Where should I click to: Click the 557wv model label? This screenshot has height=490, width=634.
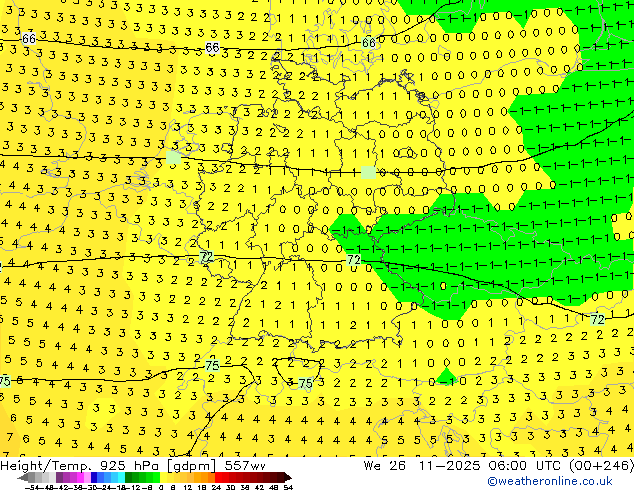(245, 466)
